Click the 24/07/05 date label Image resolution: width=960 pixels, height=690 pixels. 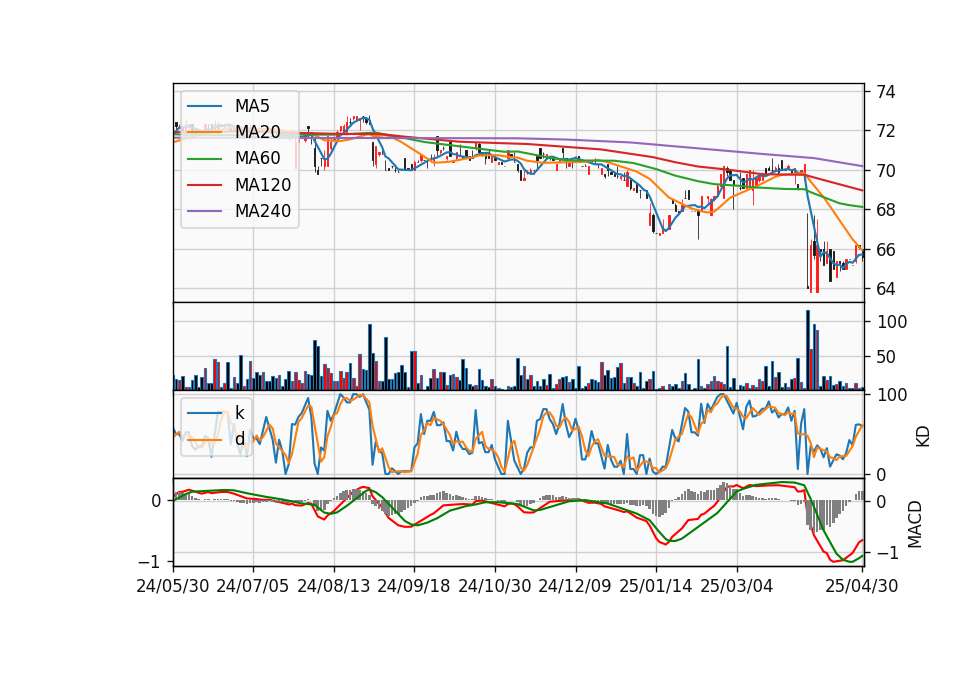click(x=253, y=586)
